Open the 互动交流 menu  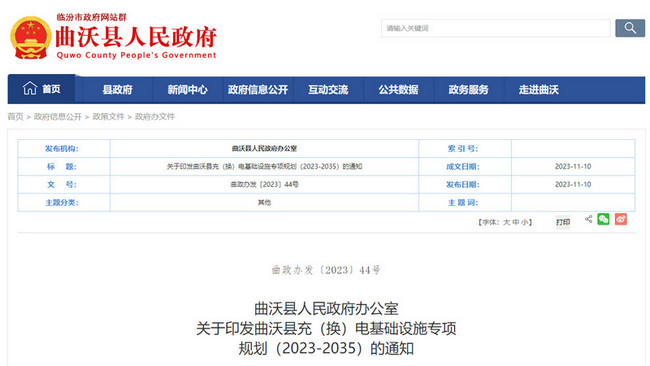[328, 90]
